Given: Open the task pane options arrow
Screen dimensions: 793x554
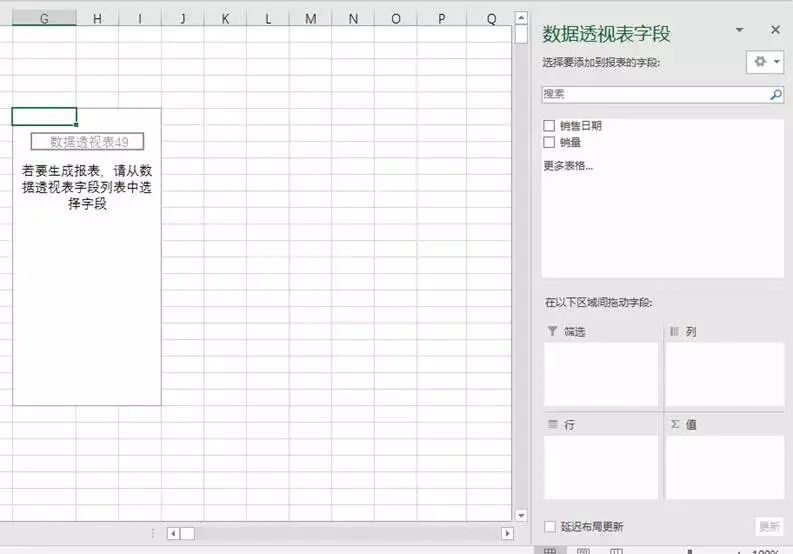Looking at the screenshot, I should pyautogui.click(x=739, y=30).
